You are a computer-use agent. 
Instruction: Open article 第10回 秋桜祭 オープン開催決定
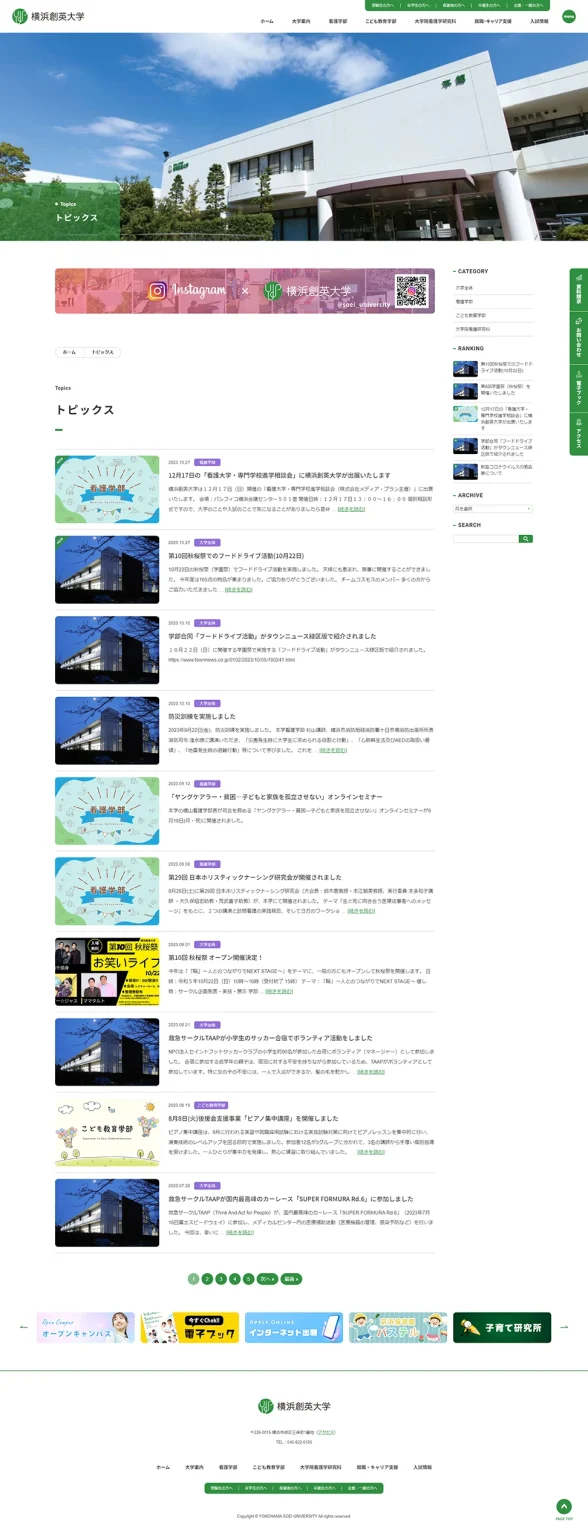point(215,957)
